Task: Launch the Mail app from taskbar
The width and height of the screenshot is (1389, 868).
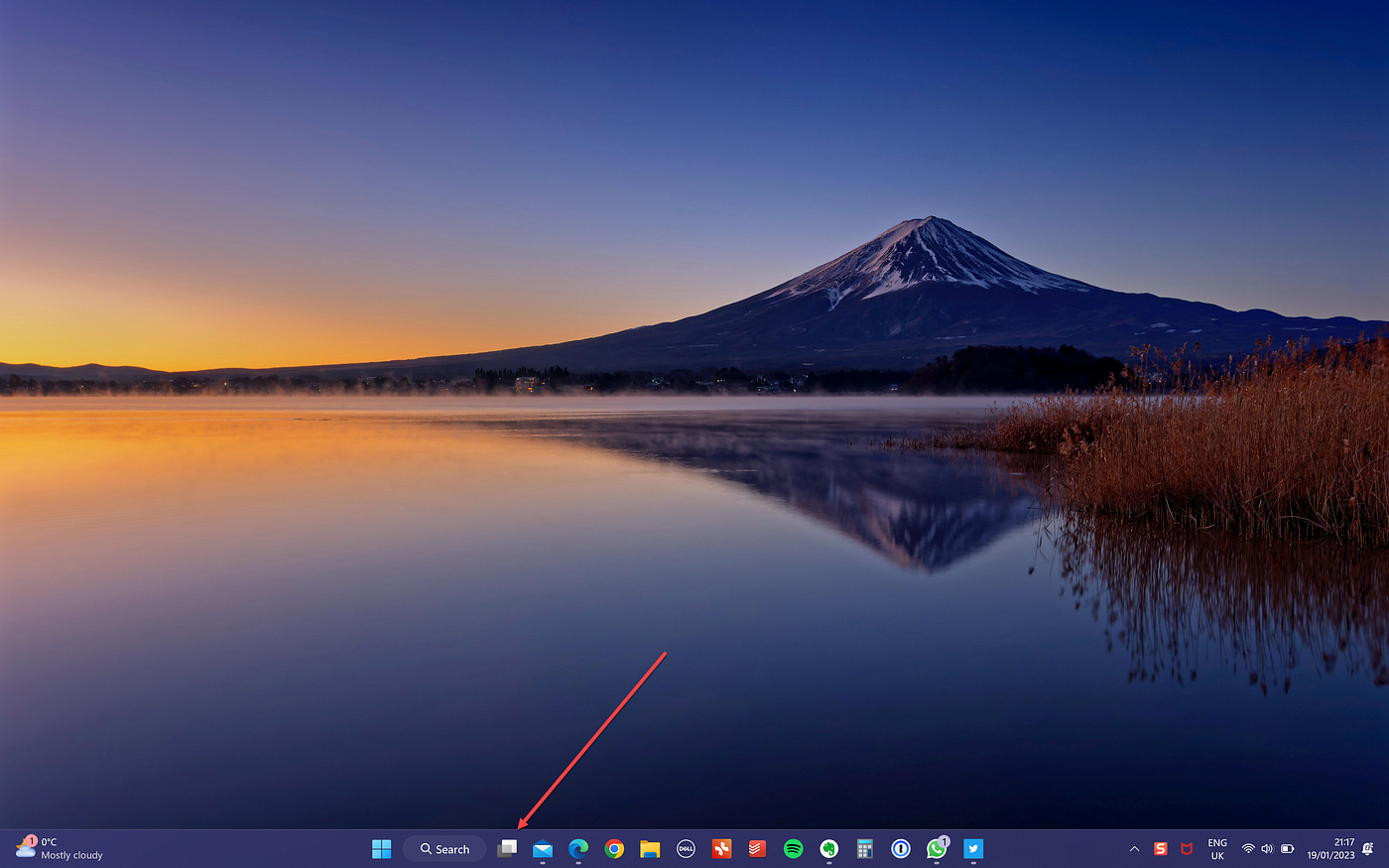Action: coord(543,849)
